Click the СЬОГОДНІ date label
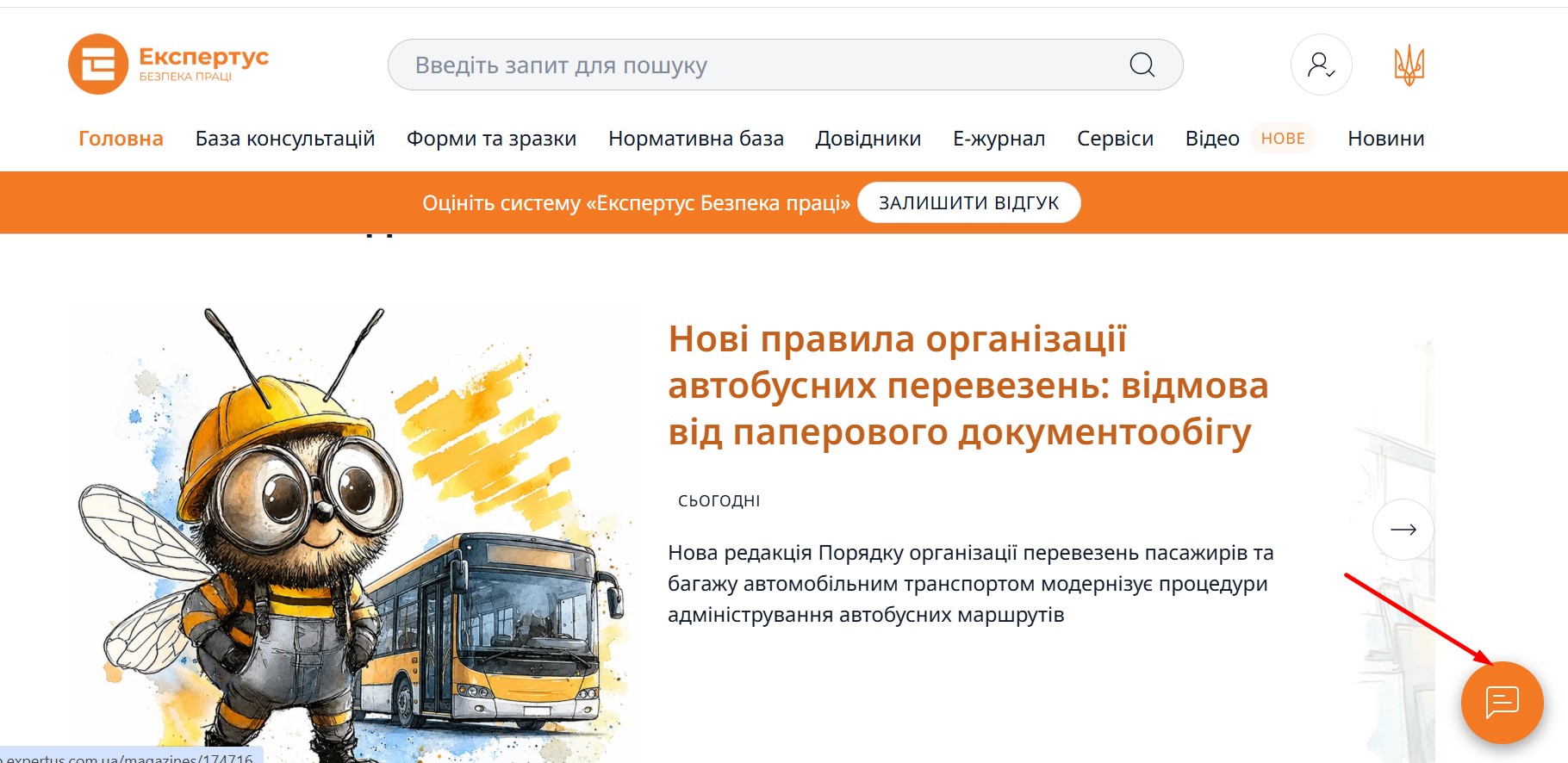 coord(719,500)
